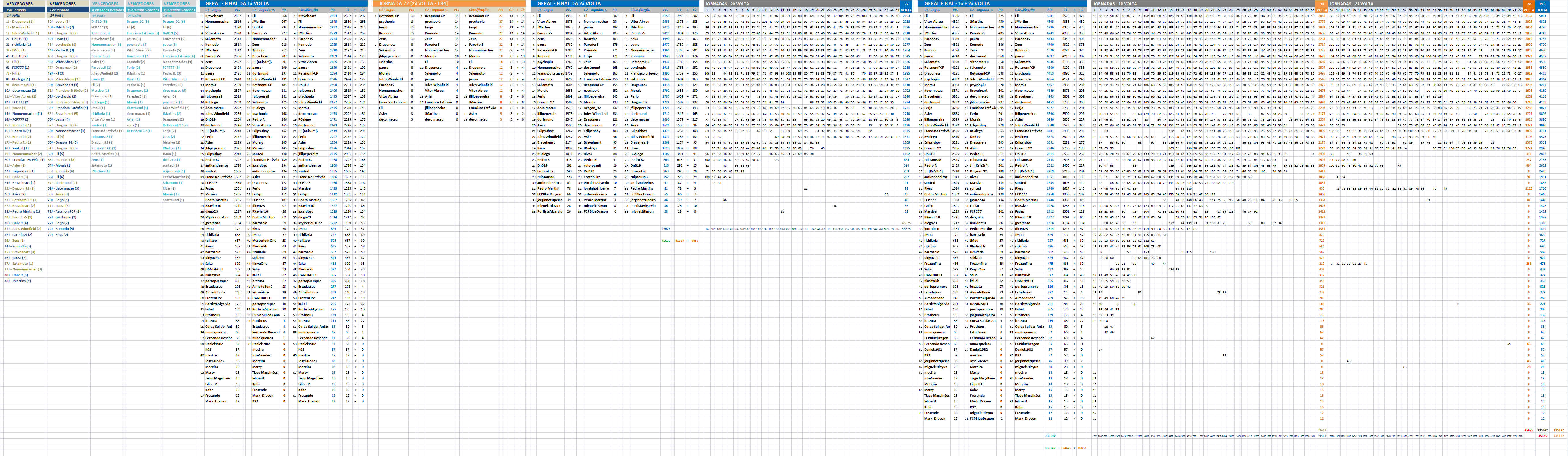Click Fil's overall final total 5001

coord(1051,16)
